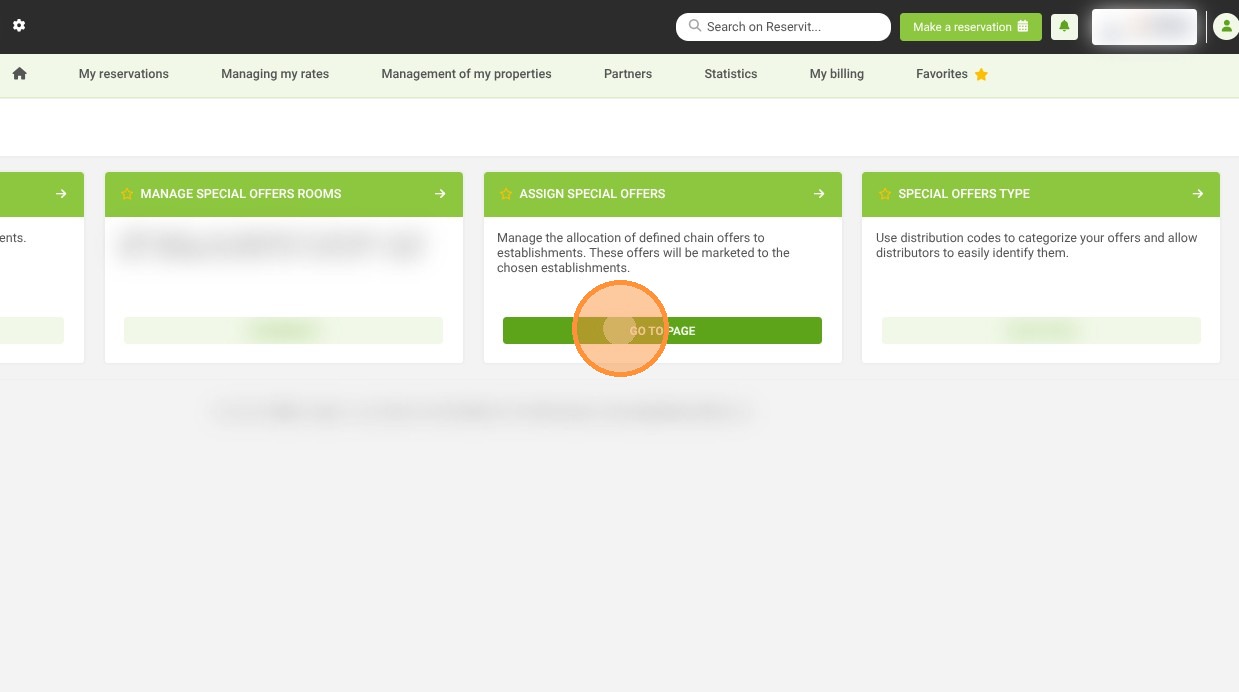Viewport: 1239px width, 692px height.
Task: Arrow icon on Manage Special Offers Rooms
Action: (440, 194)
